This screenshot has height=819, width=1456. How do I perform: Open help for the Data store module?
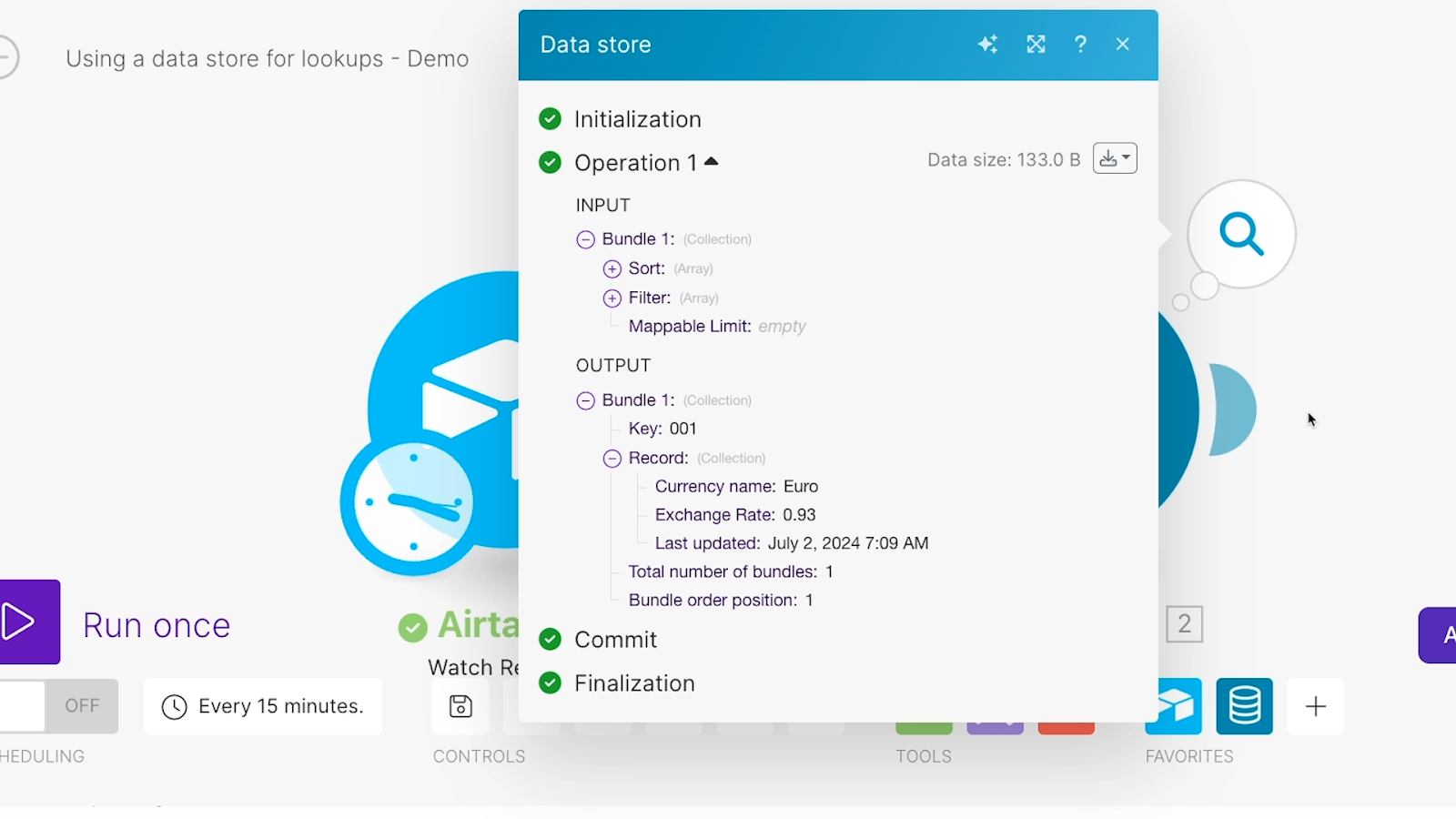click(x=1080, y=45)
